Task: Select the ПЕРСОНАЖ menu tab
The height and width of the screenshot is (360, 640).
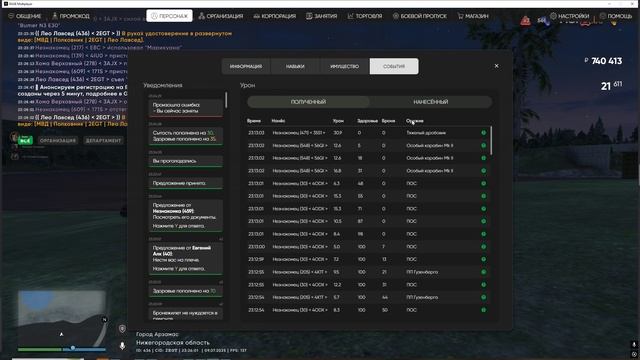Action: (x=169, y=16)
